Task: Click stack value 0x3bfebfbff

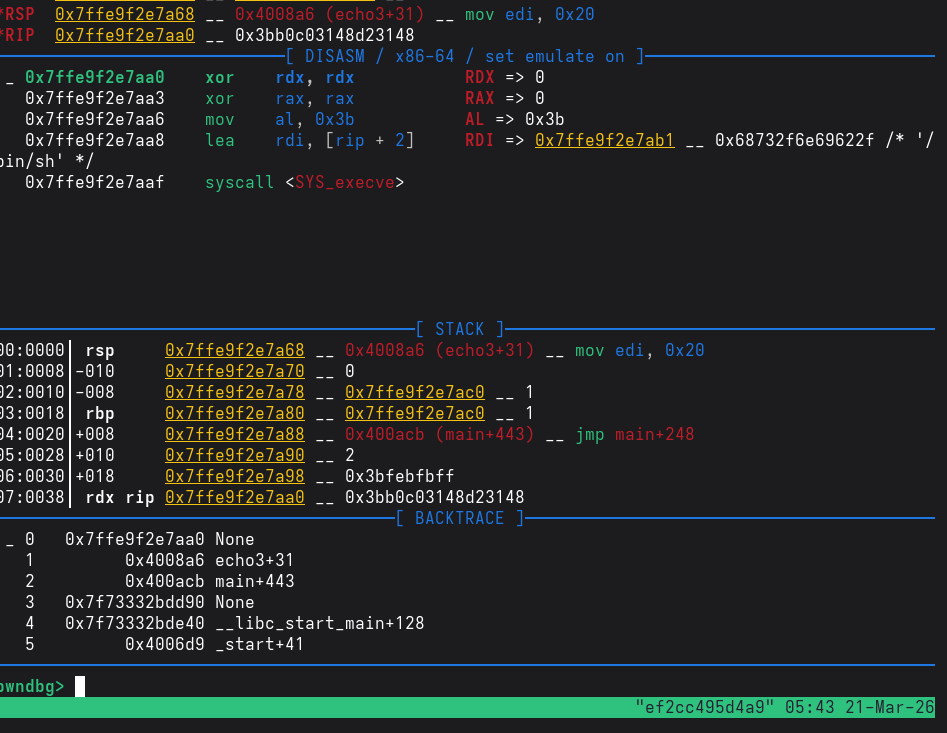Action: [x=399, y=476]
